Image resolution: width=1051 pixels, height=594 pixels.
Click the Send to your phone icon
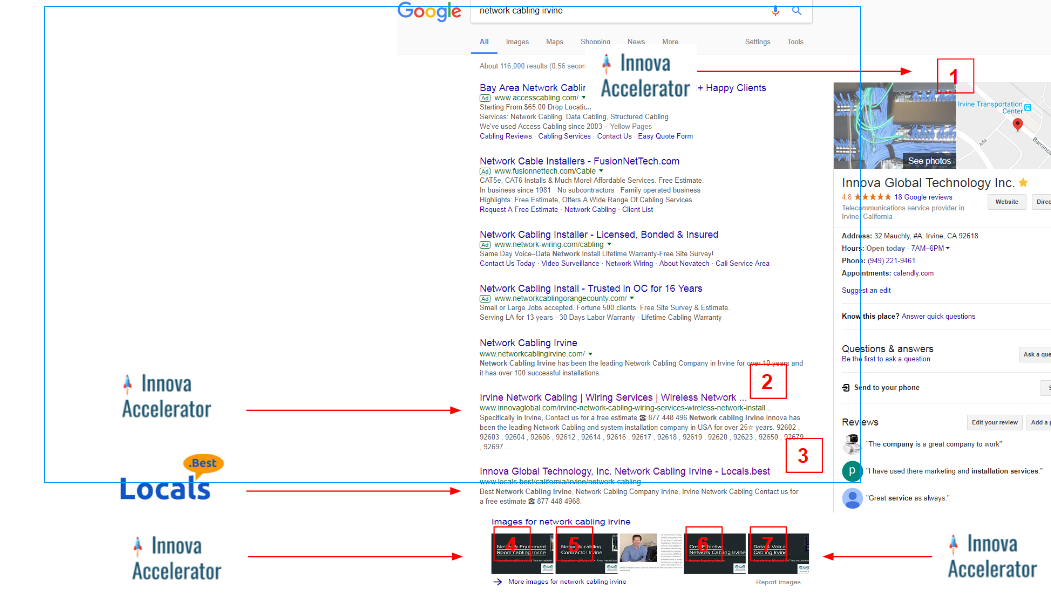point(846,388)
